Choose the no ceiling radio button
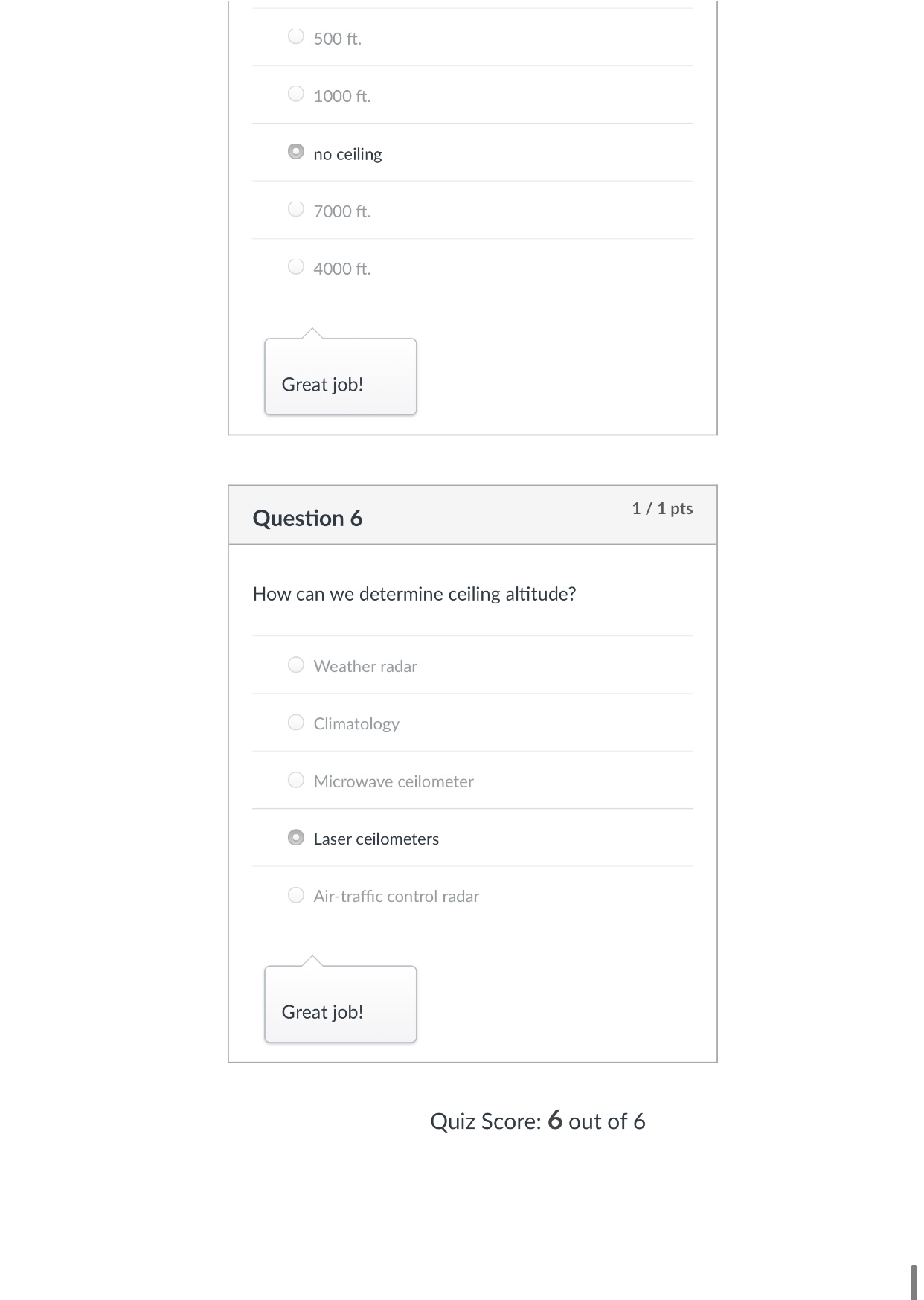Screen dimensions: 924x1300 pyautogui.click(x=296, y=152)
